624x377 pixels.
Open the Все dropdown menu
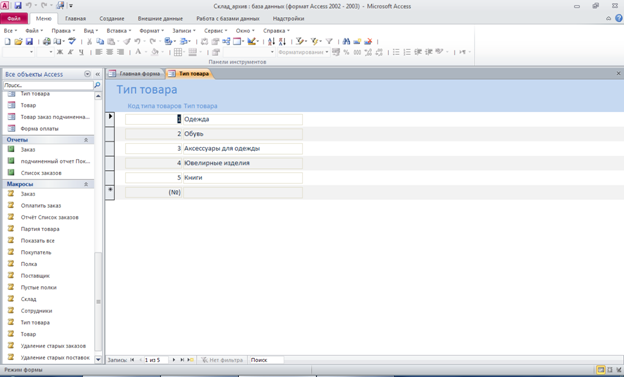(10, 31)
